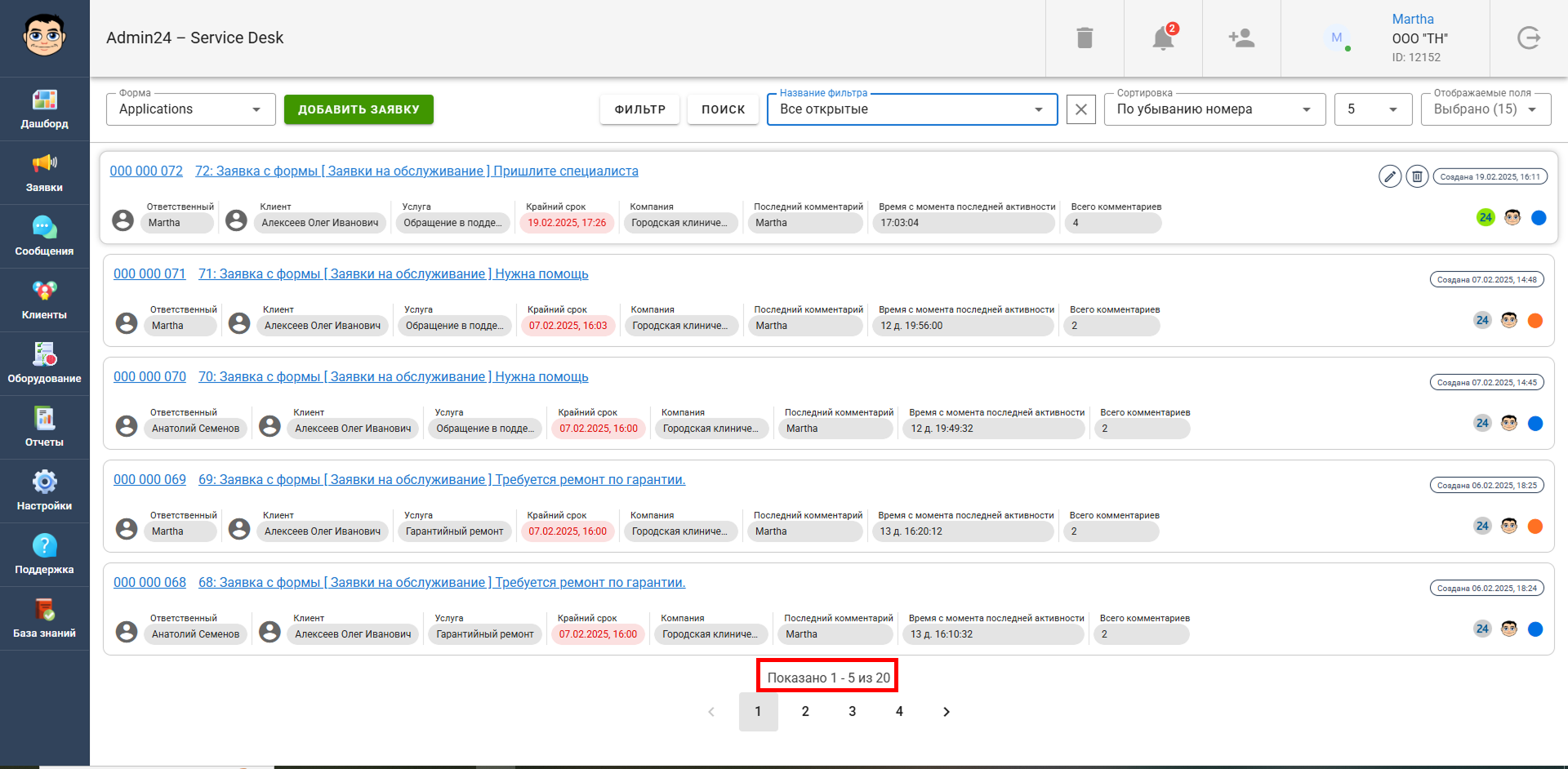
Task: Click the ДОБАВИТЬ ЗАЯВКУ button
Action: 359,109
